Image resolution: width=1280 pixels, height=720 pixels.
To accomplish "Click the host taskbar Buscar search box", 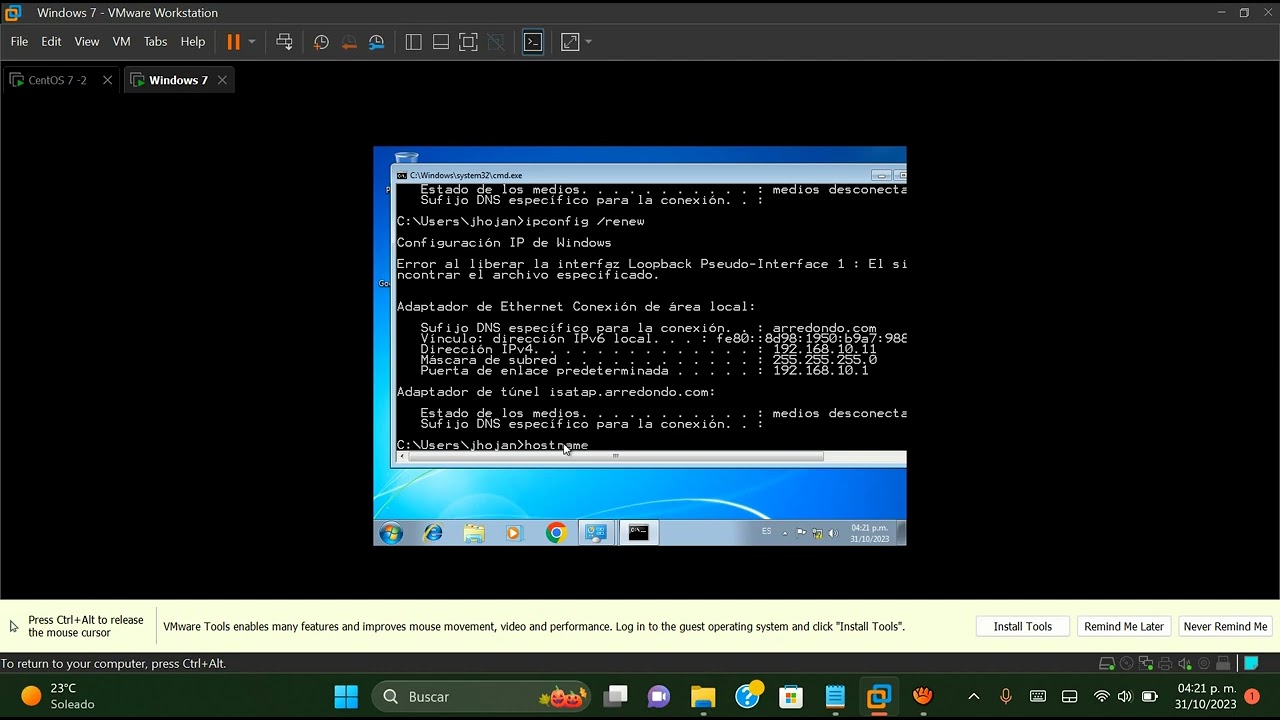I will [480, 696].
